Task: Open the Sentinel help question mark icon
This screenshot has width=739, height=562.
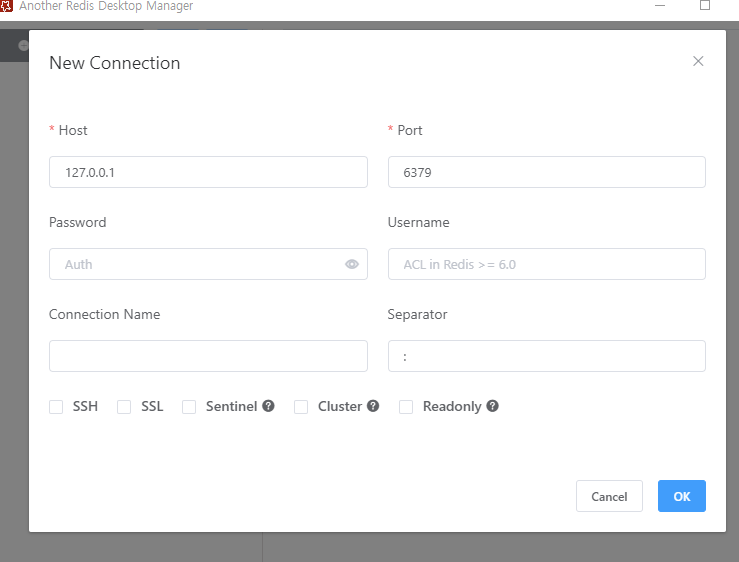Action: [x=269, y=406]
